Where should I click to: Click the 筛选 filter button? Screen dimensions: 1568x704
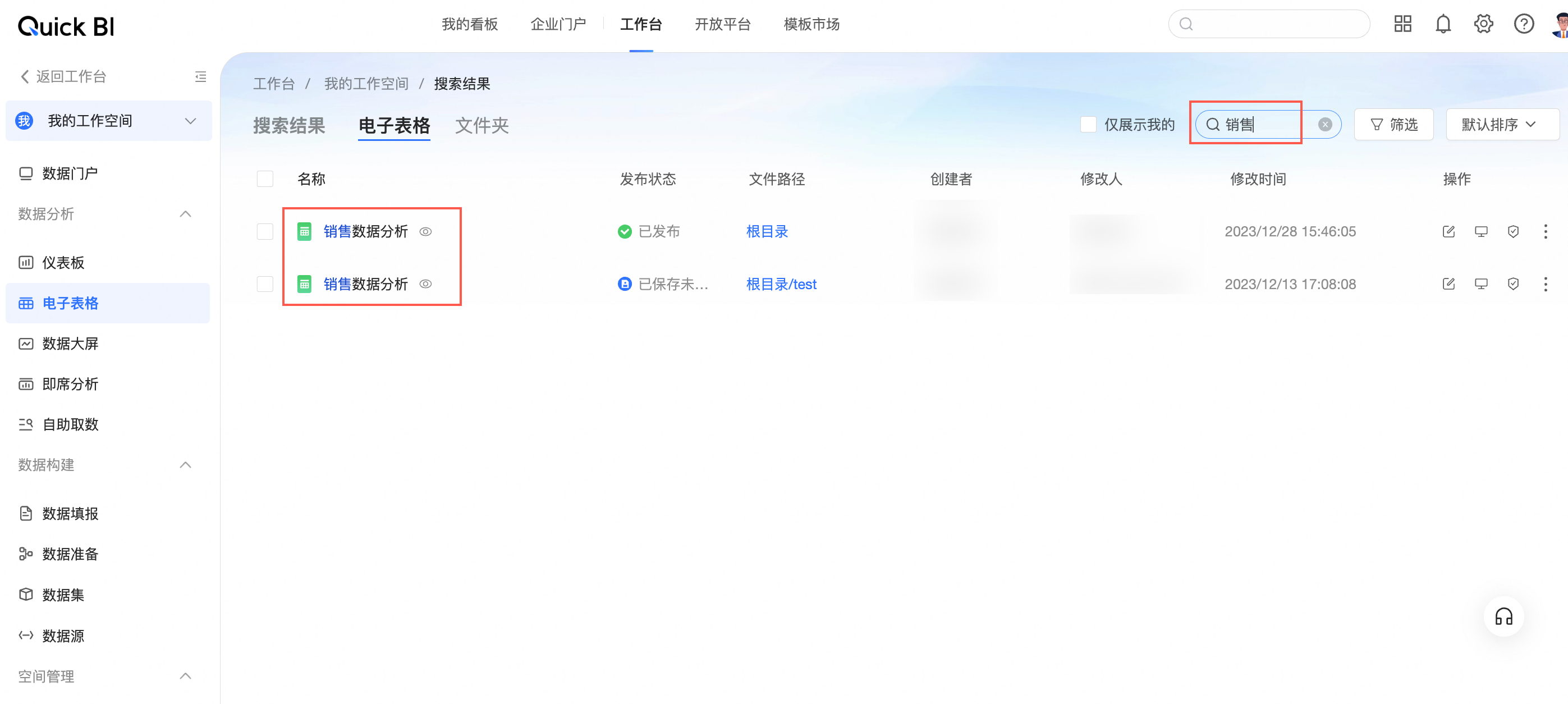(x=1393, y=125)
